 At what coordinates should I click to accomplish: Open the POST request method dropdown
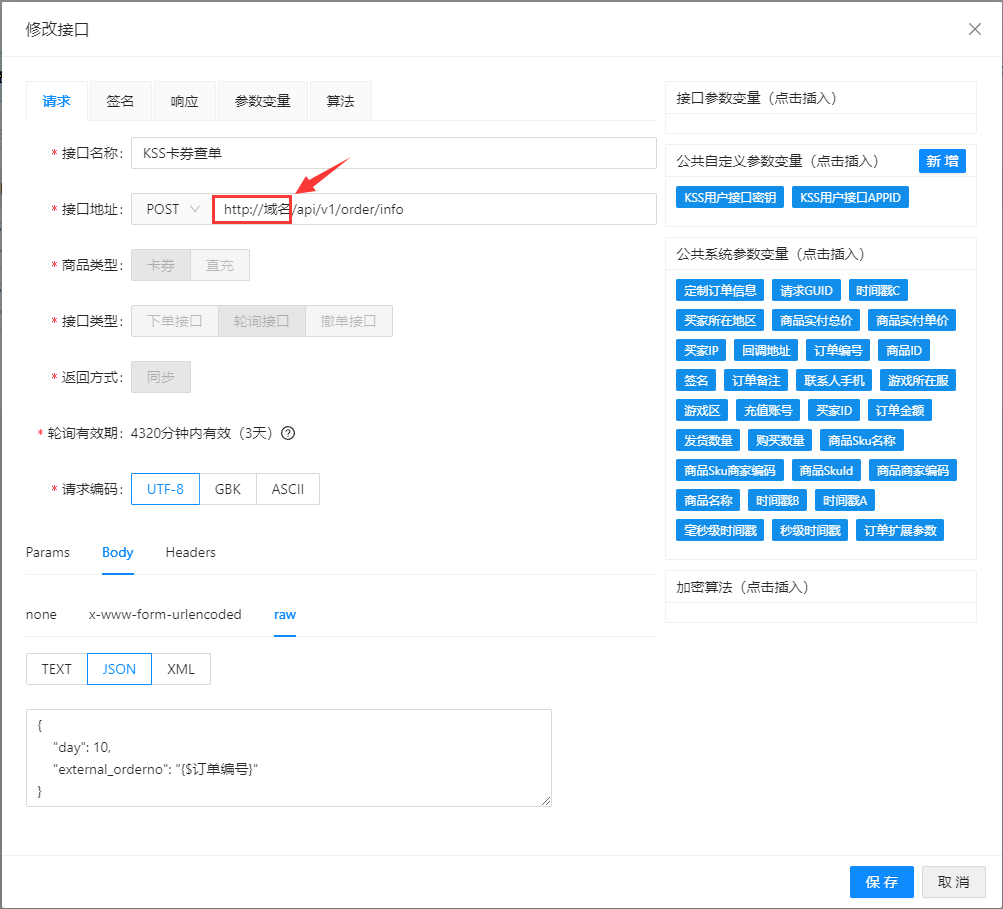point(172,209)
